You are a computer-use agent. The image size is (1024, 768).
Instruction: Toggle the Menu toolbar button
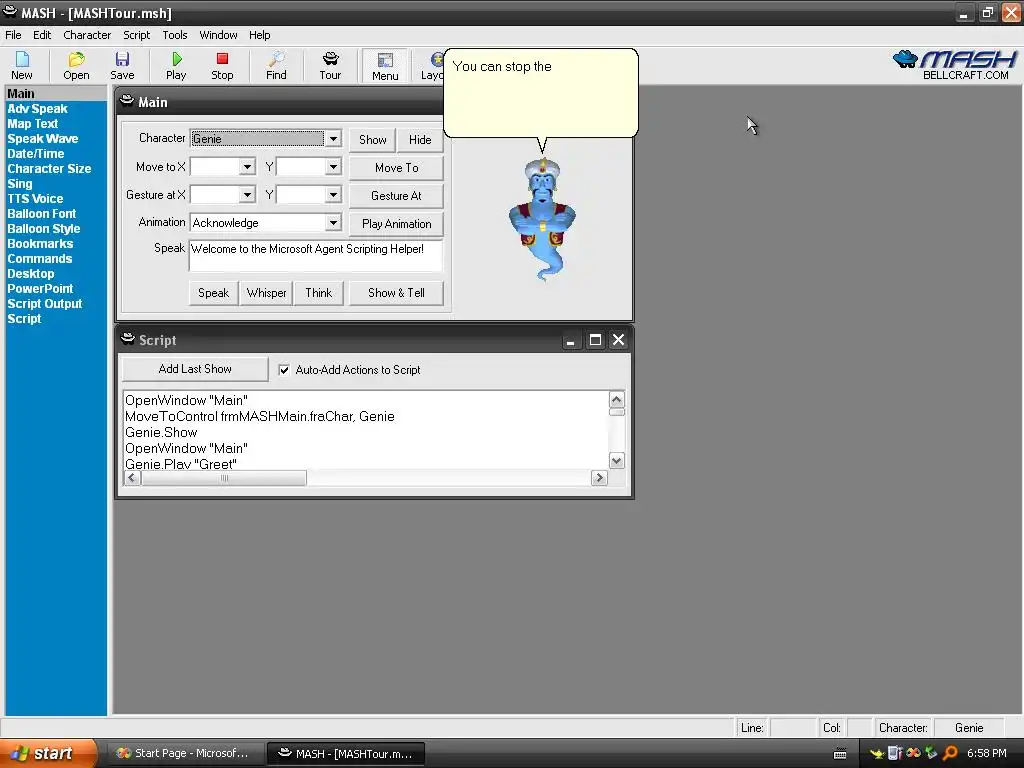[x=385, y=66]
